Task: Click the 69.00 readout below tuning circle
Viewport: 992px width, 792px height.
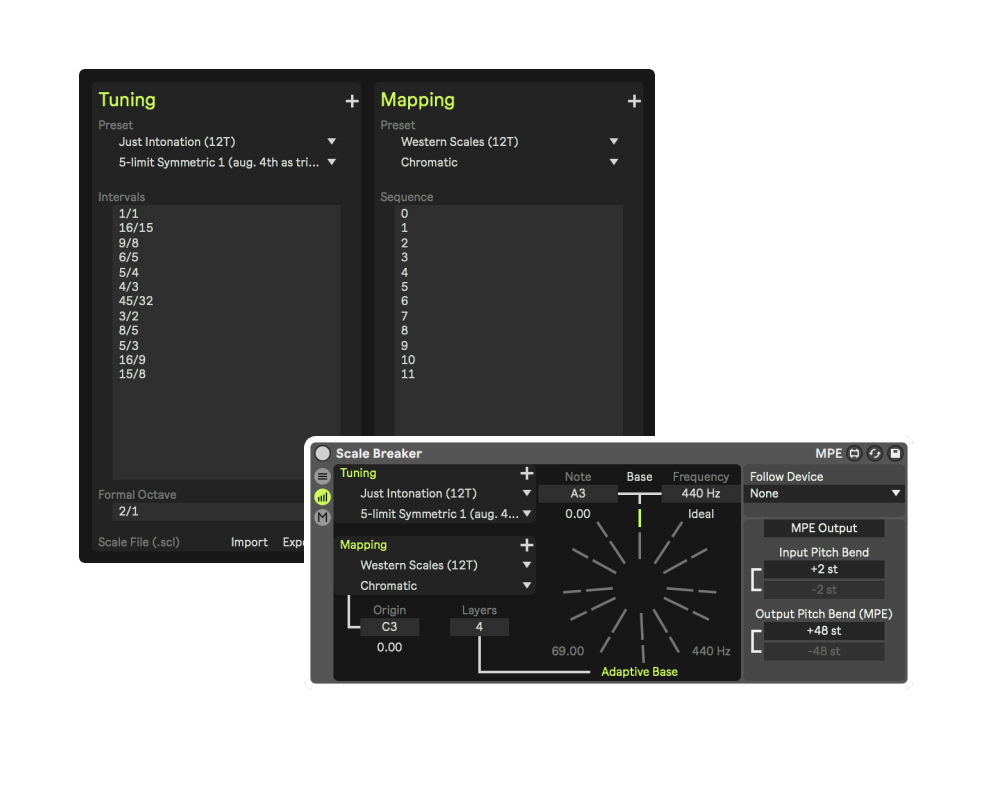Action: (x=567, y=651)
